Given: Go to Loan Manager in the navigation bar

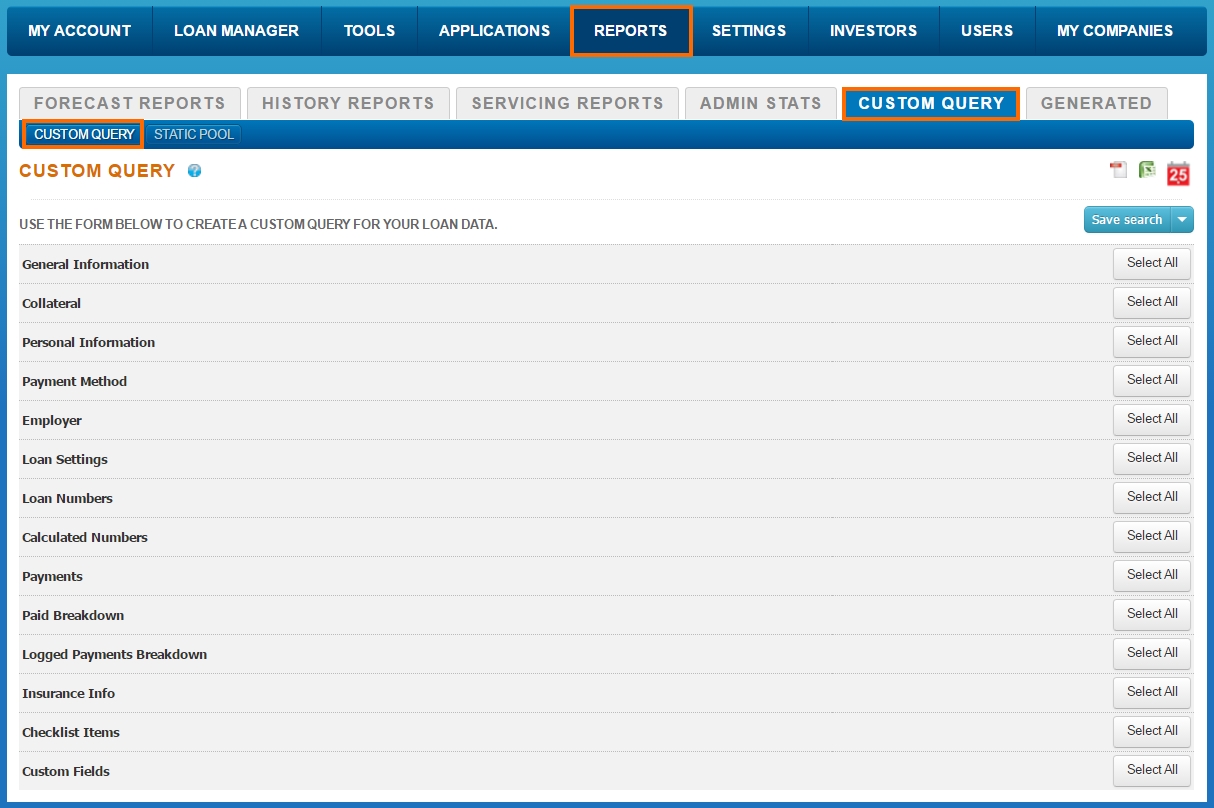Looking at the screenshot, I should click(237, 31).
